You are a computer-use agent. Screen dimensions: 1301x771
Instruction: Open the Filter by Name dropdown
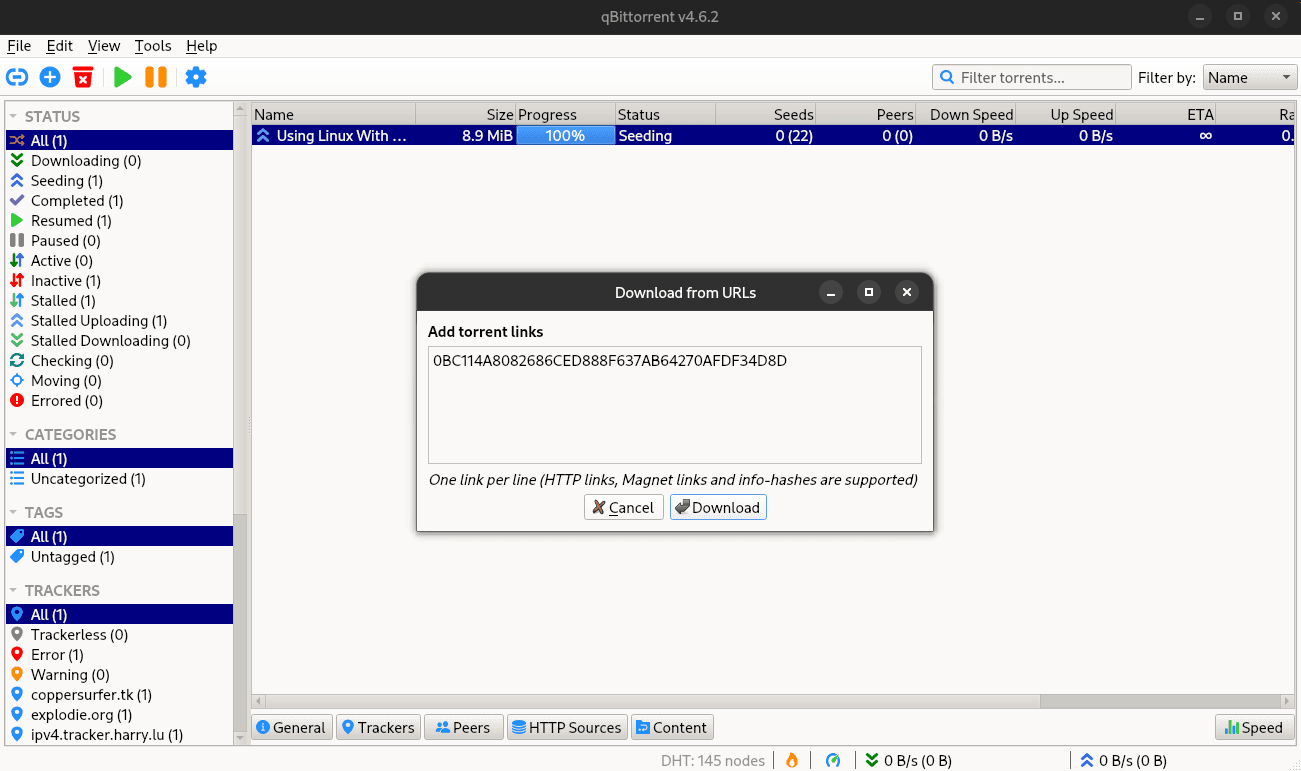click(x=1249, y=78)
